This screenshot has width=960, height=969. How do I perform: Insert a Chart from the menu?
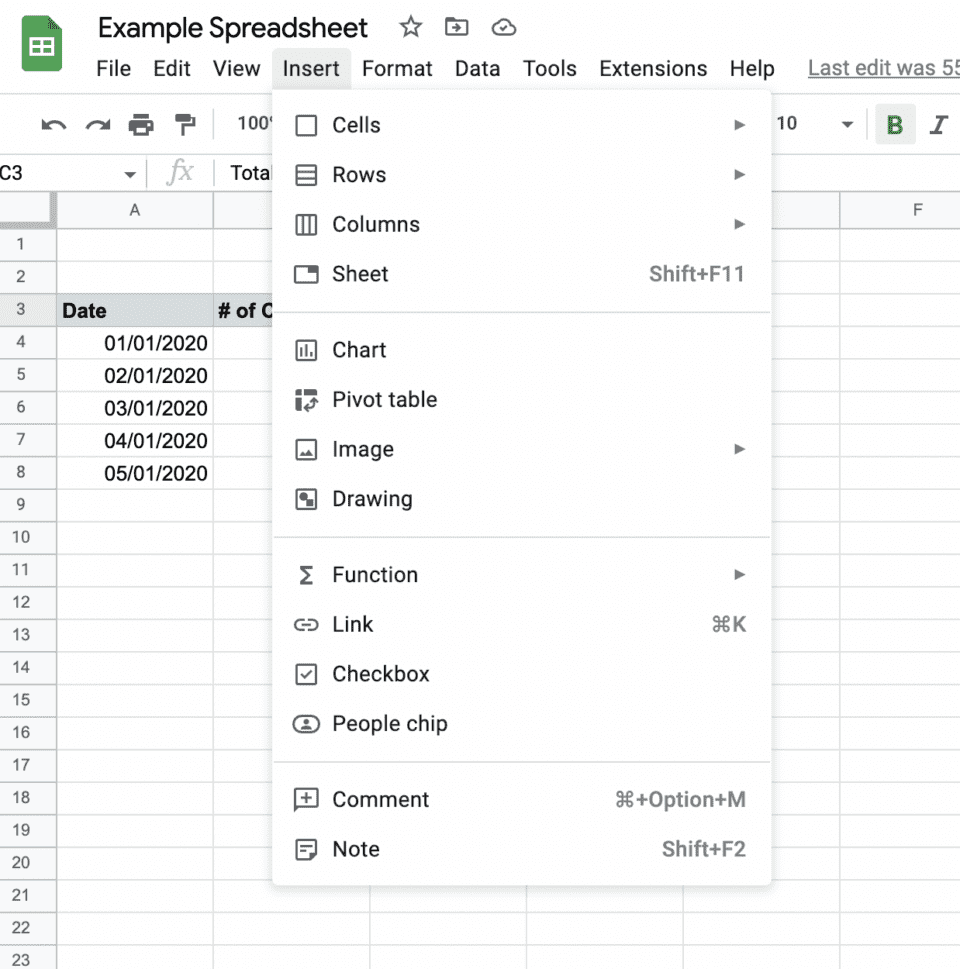point(359,350)
